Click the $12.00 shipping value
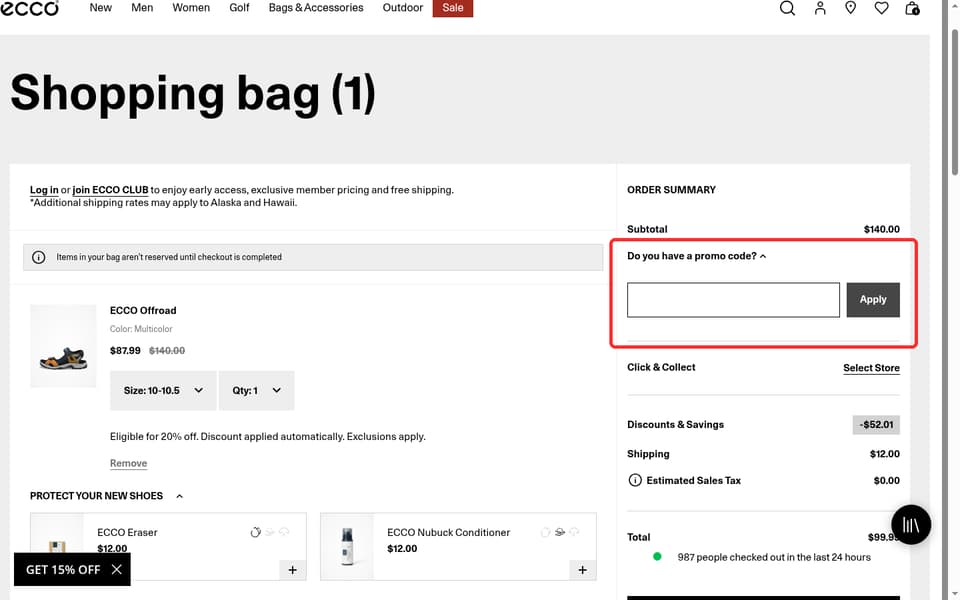Viewport: 960px width, 600px height. 885,454
